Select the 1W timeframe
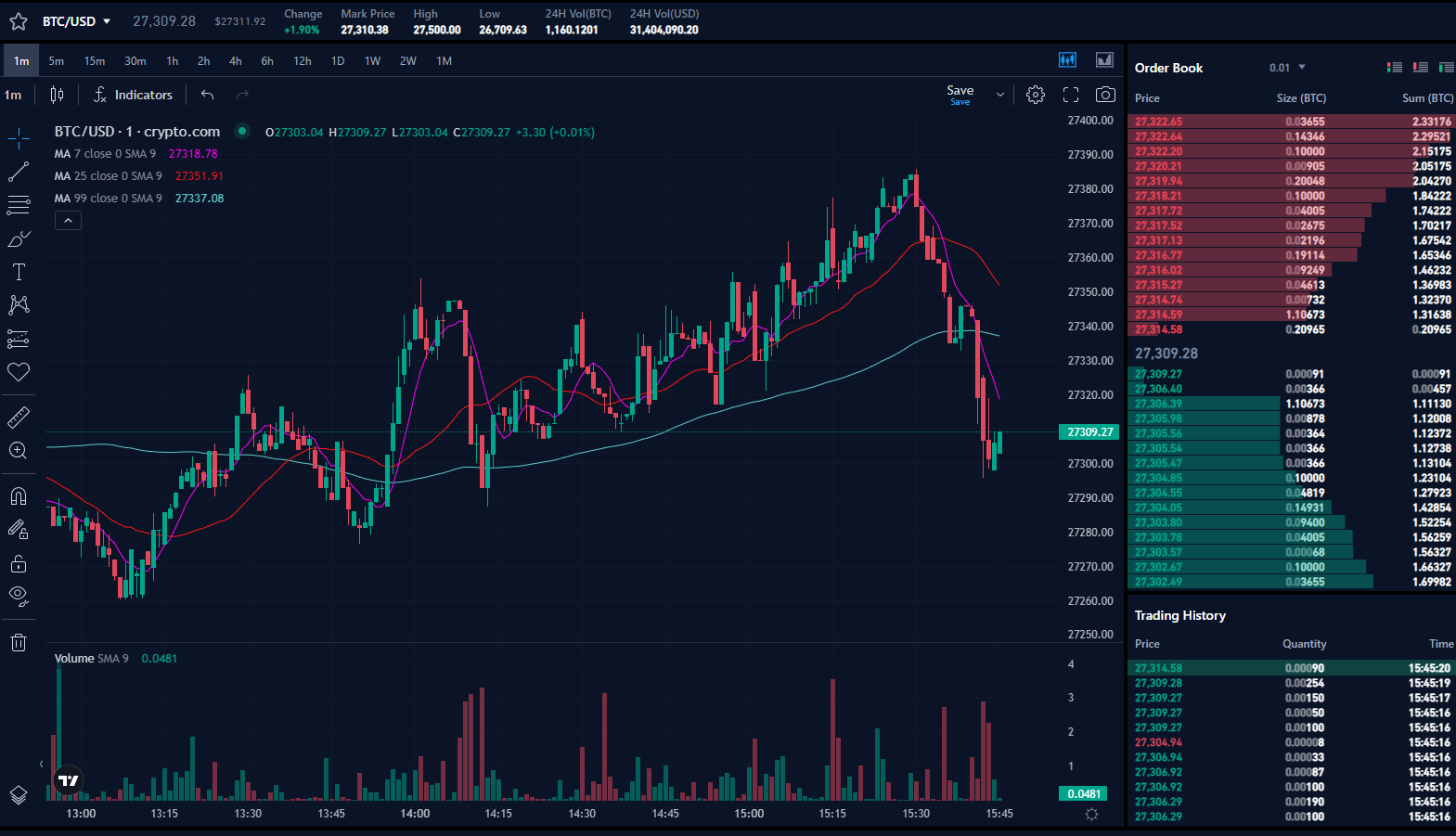 click(372, 61)
